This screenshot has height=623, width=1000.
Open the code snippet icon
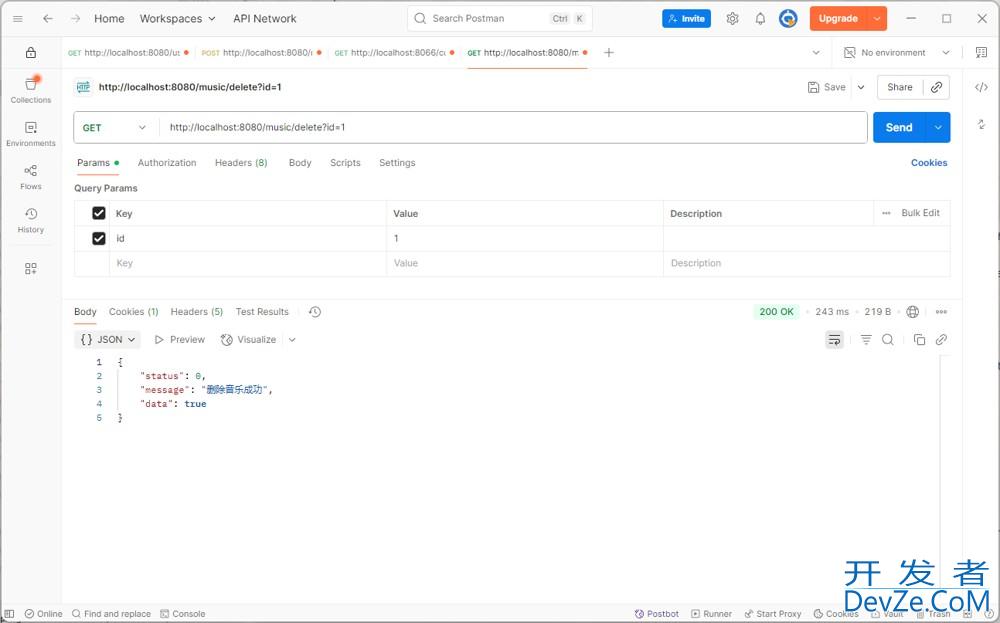click(x=981, y=87)
